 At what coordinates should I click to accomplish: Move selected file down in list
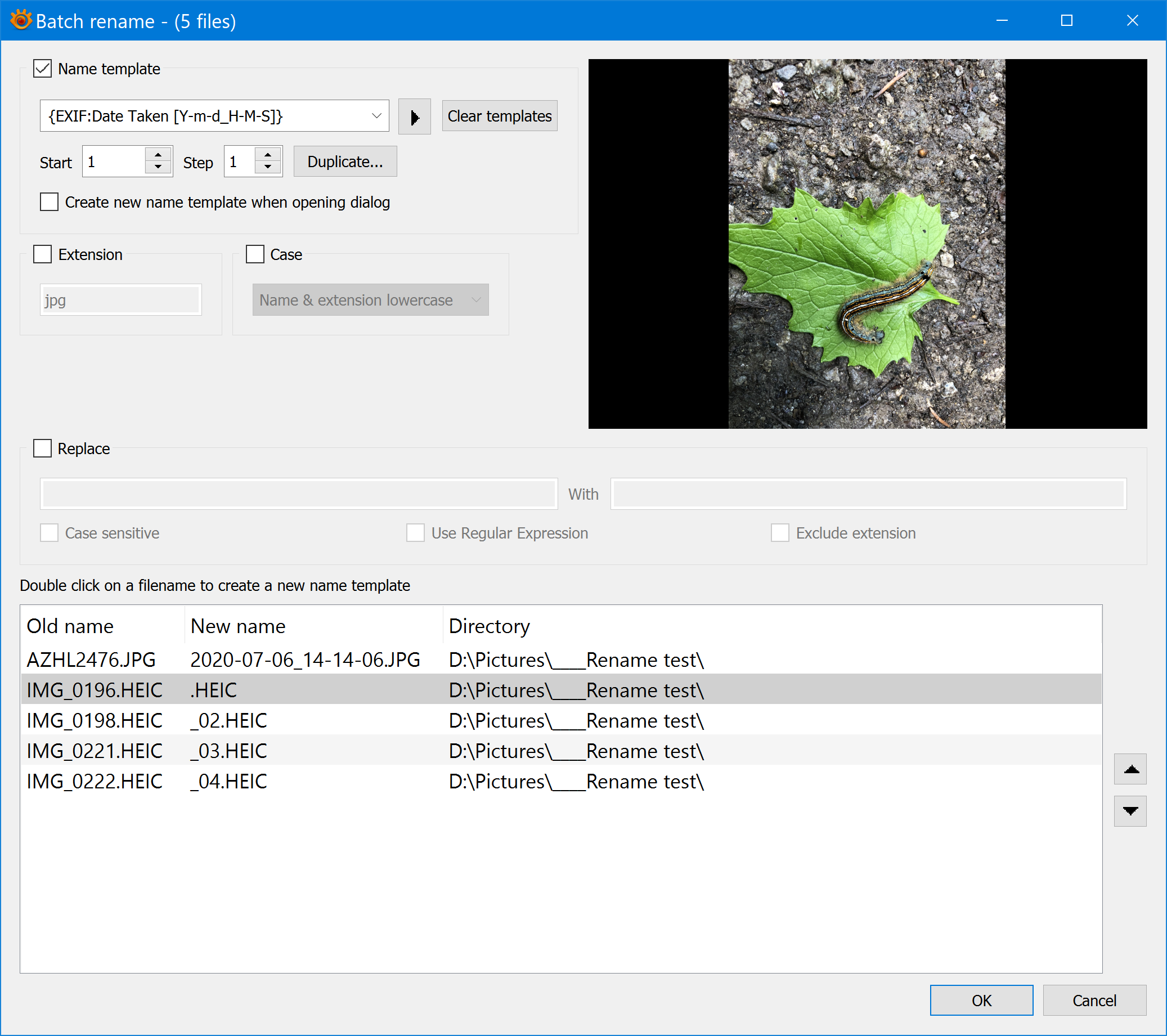coord(1130,810)
